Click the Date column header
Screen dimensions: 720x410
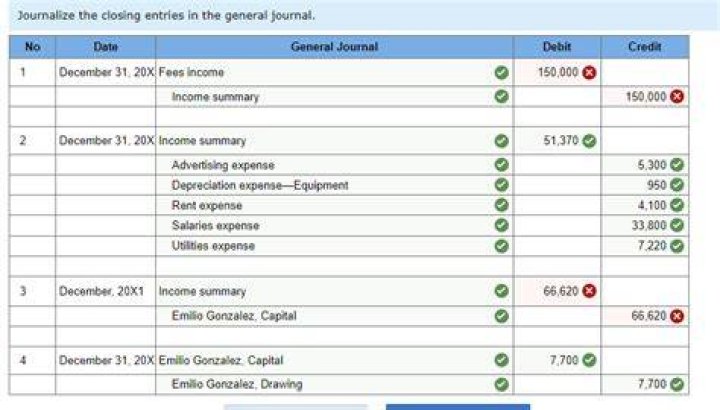coord(105,47)
